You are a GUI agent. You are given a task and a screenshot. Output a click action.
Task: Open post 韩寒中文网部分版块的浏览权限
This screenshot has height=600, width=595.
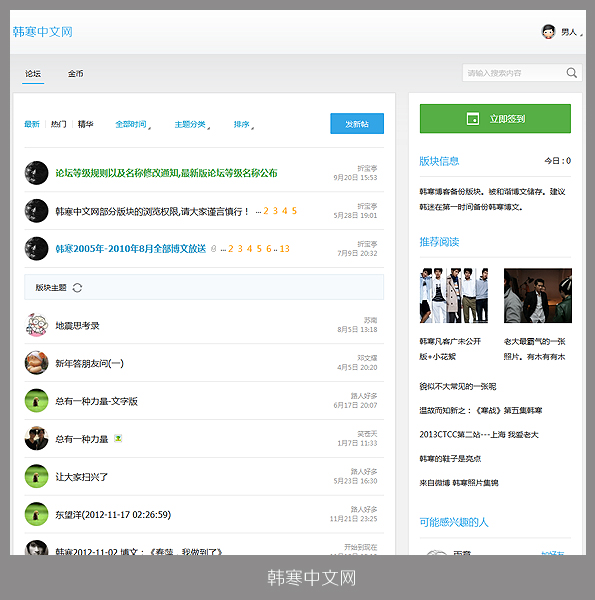(x=152, y=211)
